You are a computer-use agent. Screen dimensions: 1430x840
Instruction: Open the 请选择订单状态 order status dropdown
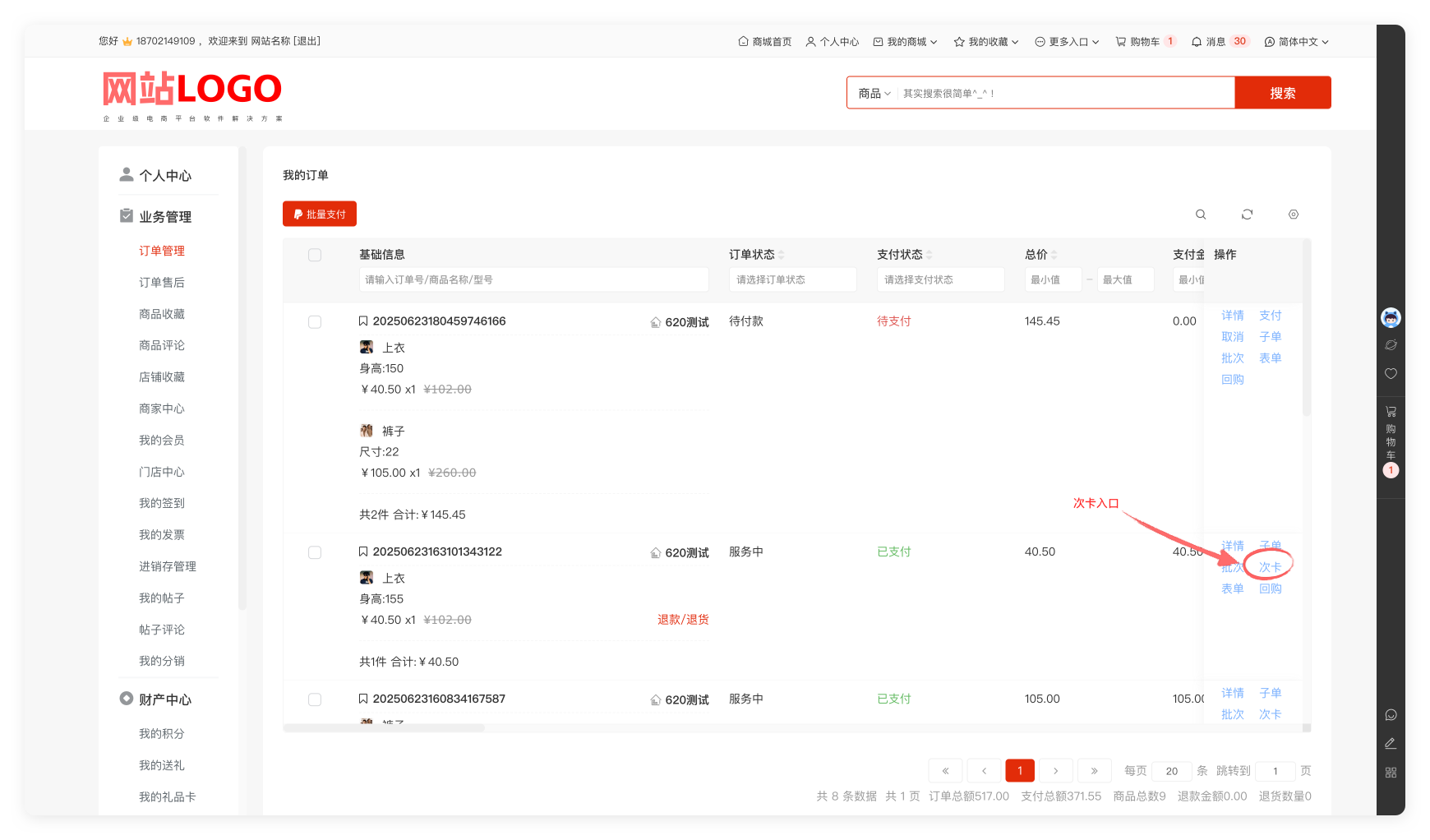(792, 279)
